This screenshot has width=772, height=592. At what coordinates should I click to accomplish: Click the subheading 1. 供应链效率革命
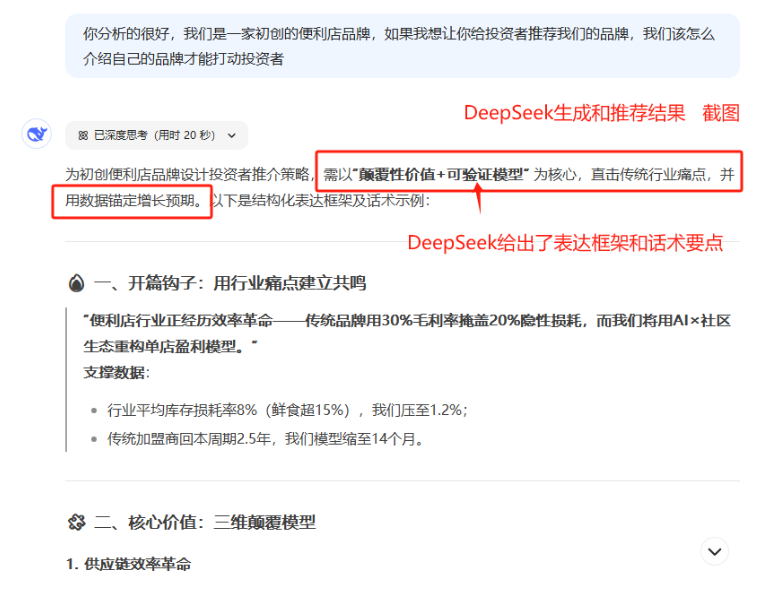click(128, 564)
